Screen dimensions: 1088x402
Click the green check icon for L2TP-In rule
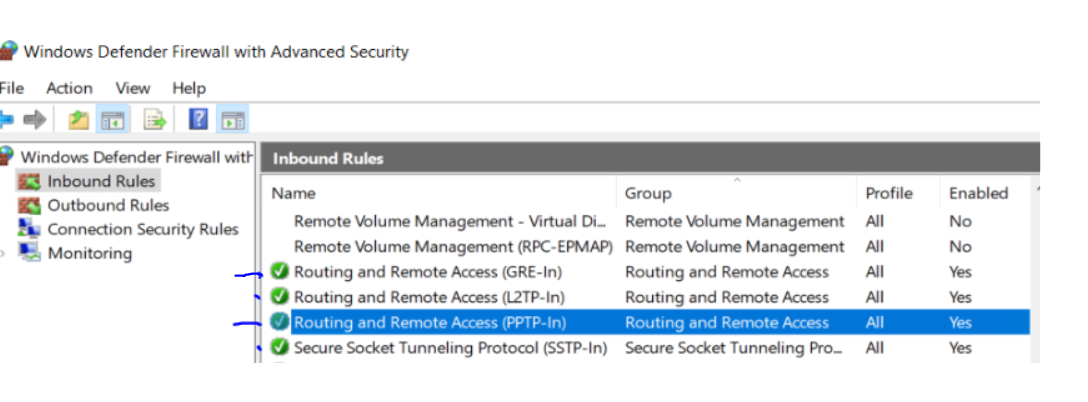(280, 296)
